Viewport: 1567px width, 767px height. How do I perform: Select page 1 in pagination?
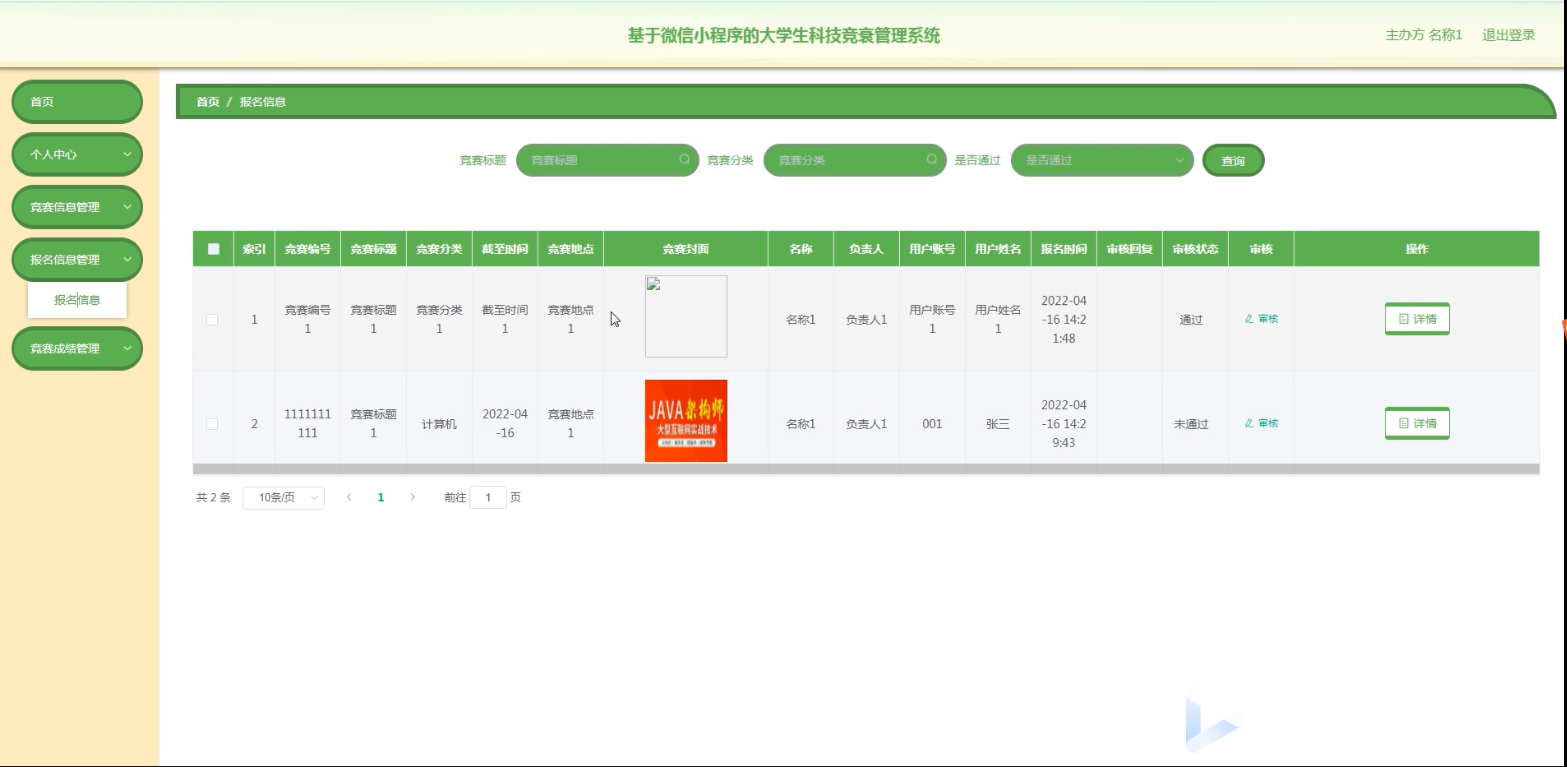381,497
